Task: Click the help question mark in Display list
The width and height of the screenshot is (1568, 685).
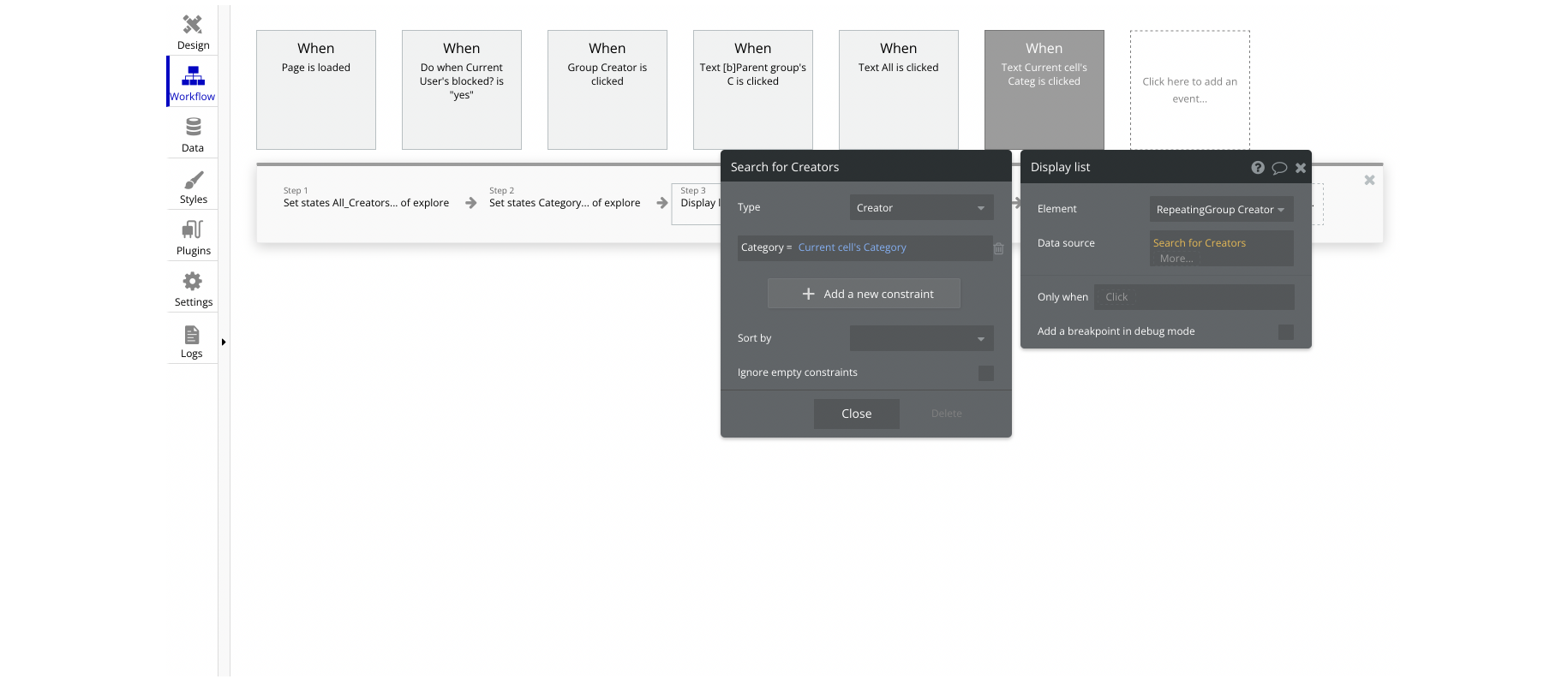Action: click(x=1257, y=168)
